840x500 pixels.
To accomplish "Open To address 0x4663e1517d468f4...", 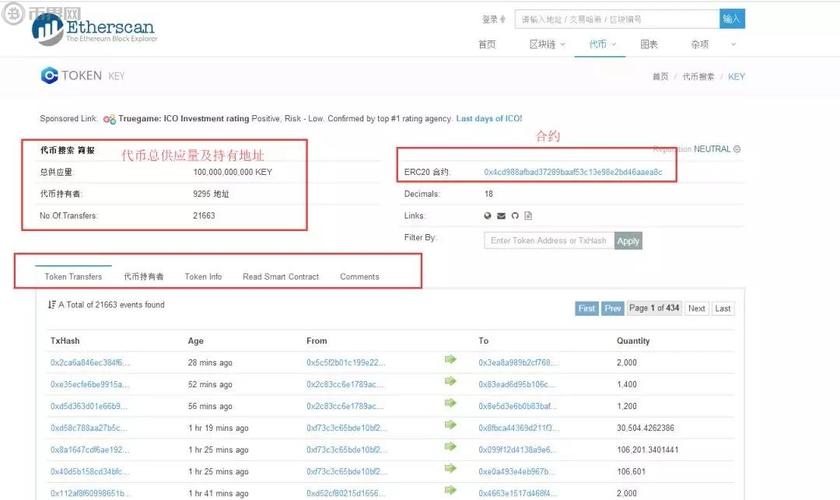I will tap(518, 494).
